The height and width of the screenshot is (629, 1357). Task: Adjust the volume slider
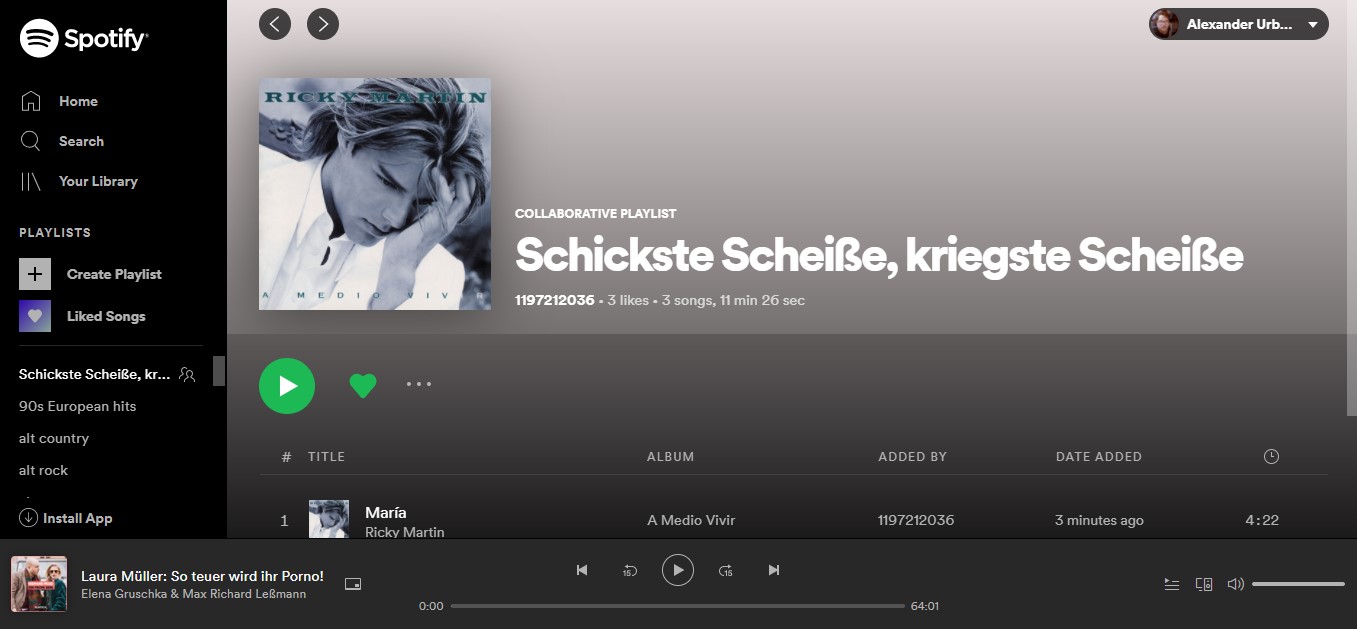point(1298,584)
